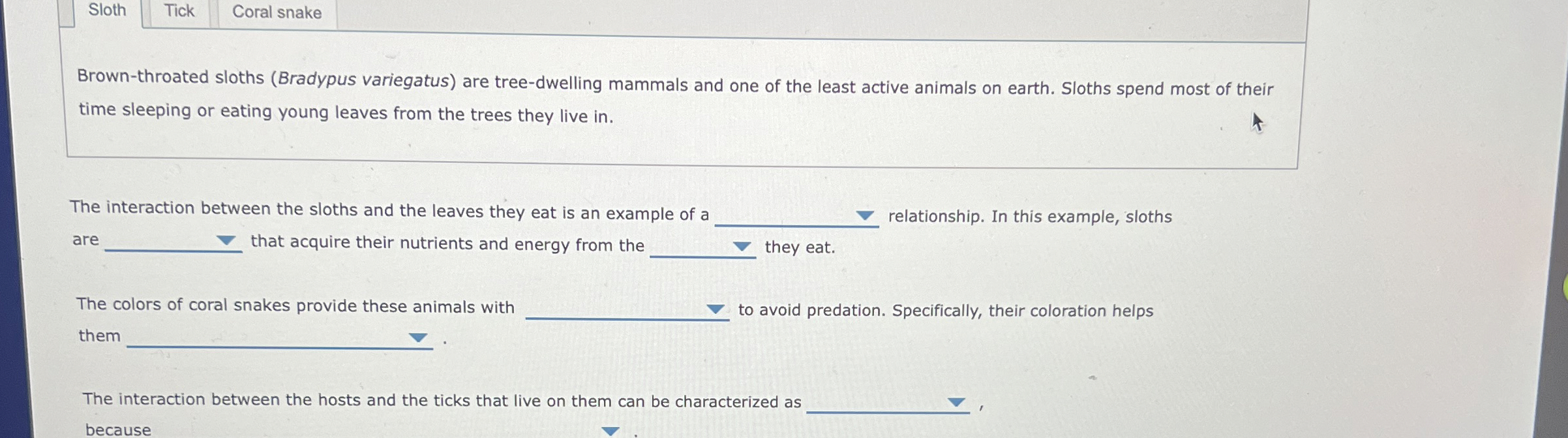Switch to the Tick tab
1568x438 pixels.
pos(177,10)
